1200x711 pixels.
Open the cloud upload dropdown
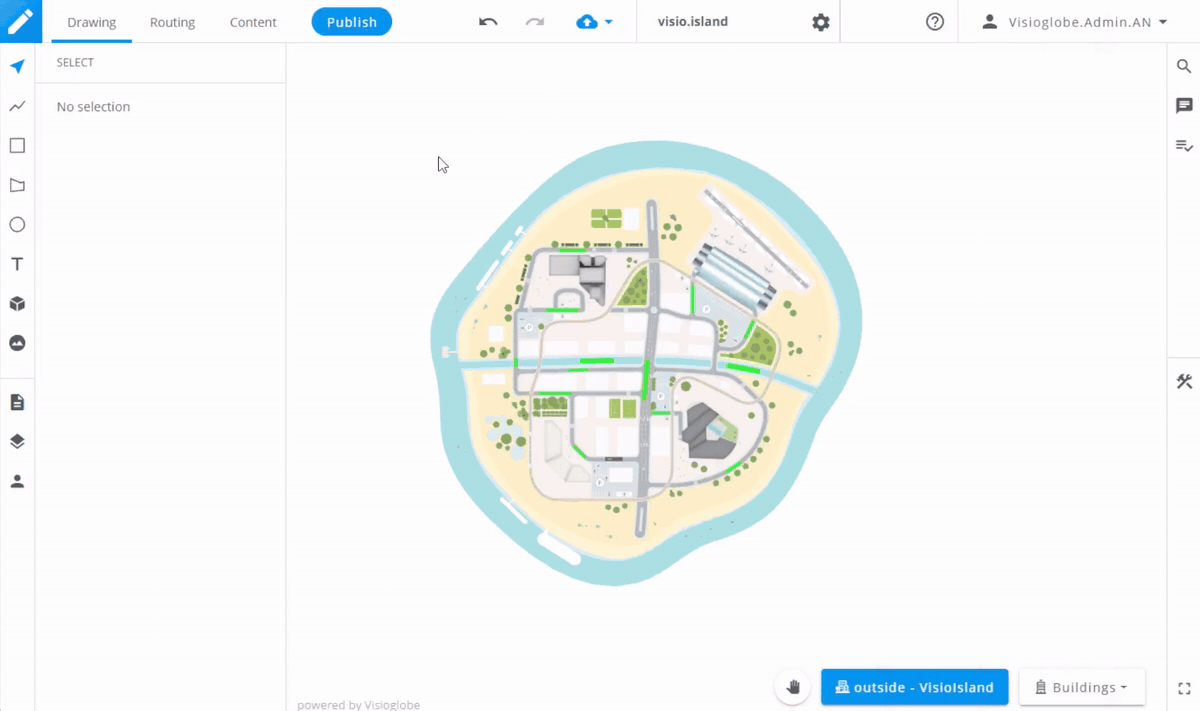coord(595,22)
